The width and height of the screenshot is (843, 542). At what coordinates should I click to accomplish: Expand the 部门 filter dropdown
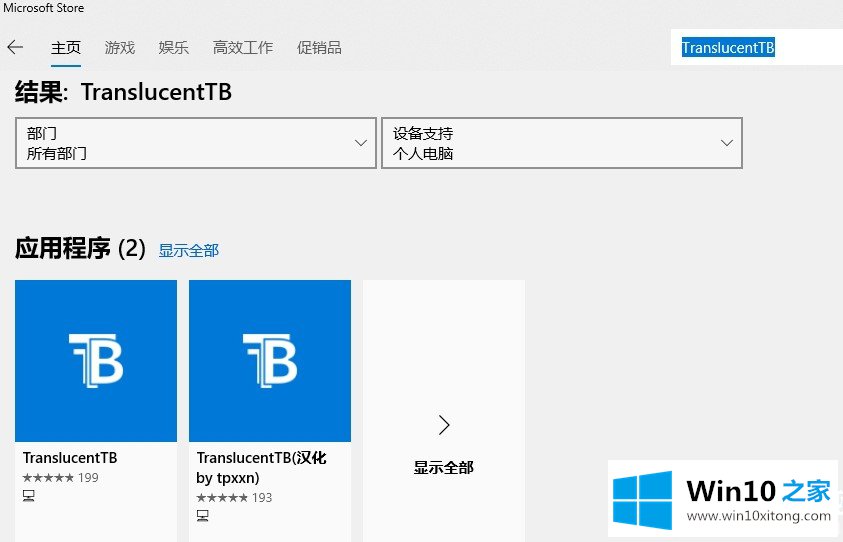196,143
